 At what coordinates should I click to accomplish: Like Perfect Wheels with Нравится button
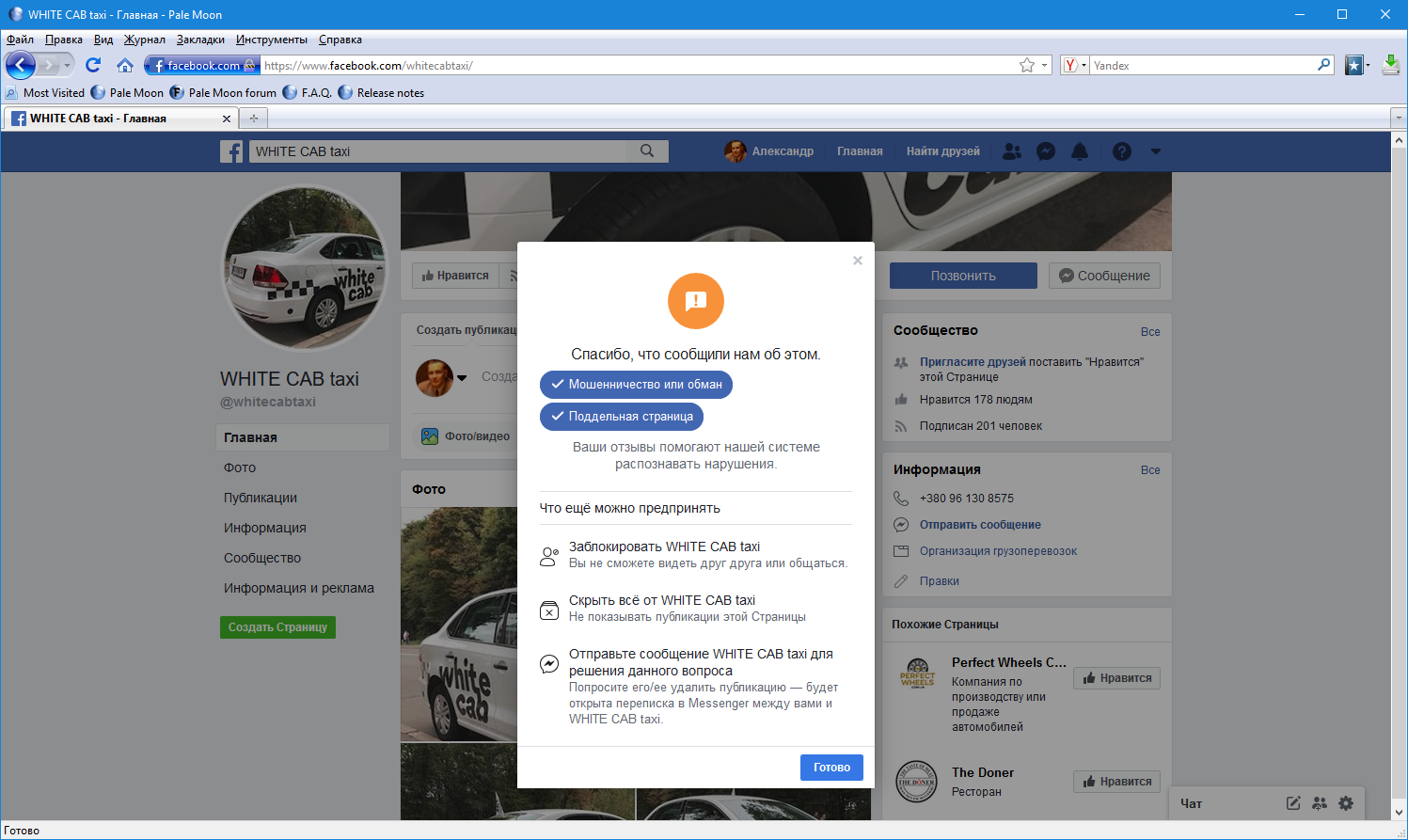pyautogui.click(x=1116, y=678)
